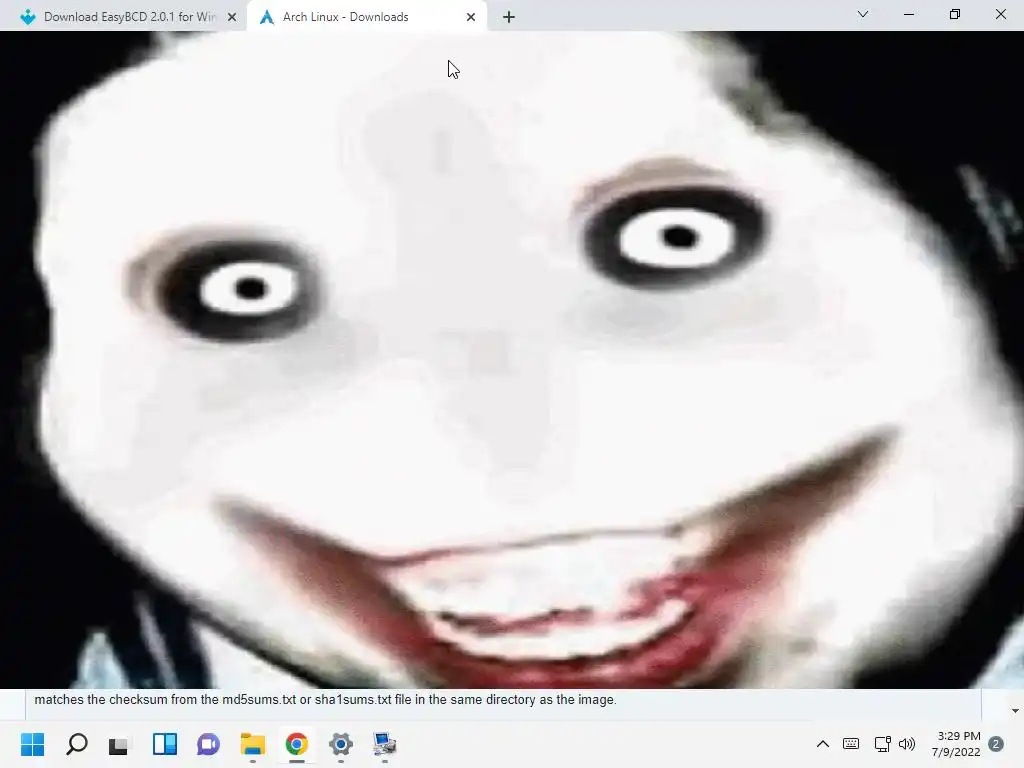Open the computer utility taskbar icon
This screenshot has height=768, width=1024.
point(385,744)
